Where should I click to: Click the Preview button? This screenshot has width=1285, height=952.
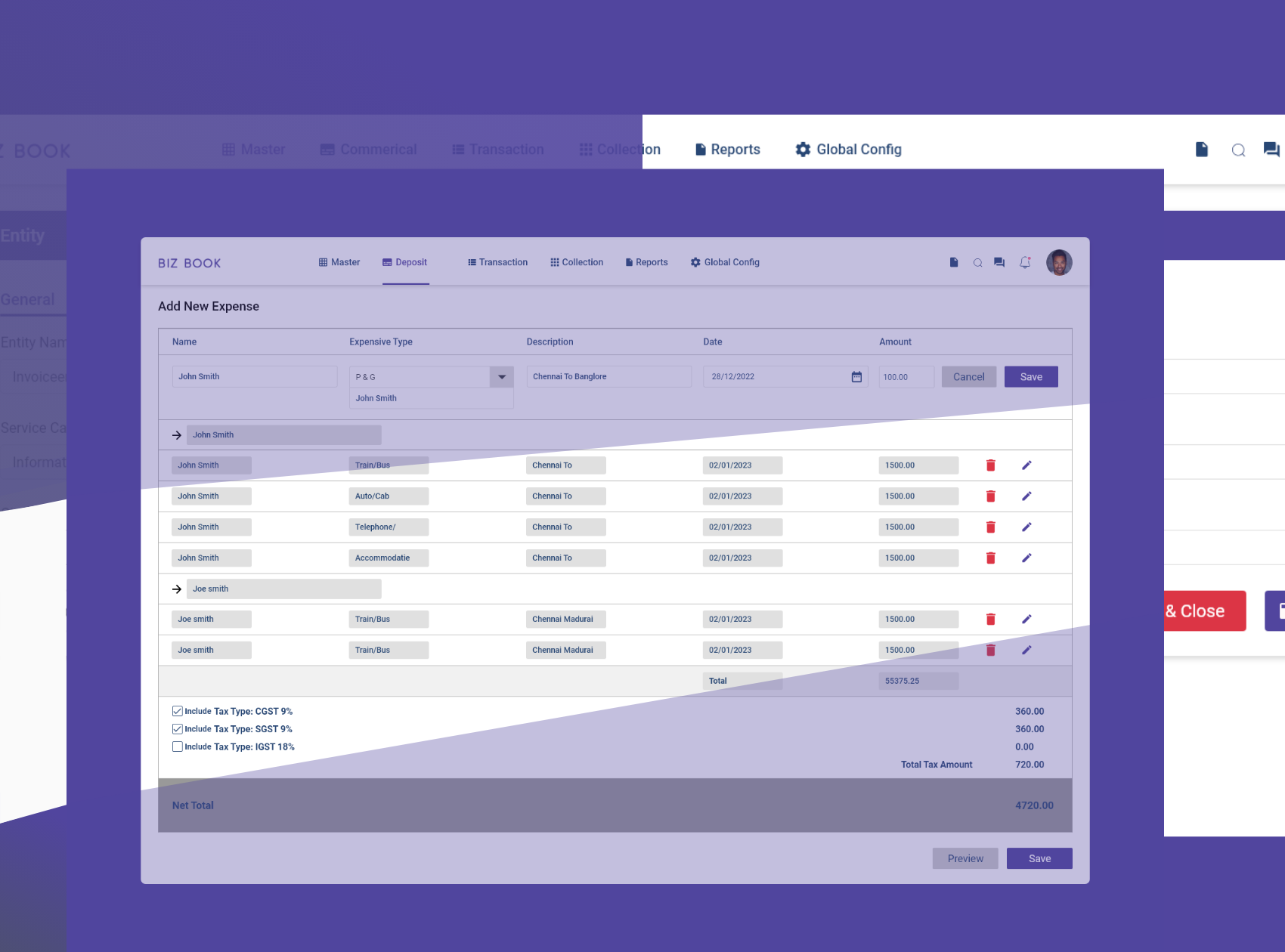click(x=965, y=859)
